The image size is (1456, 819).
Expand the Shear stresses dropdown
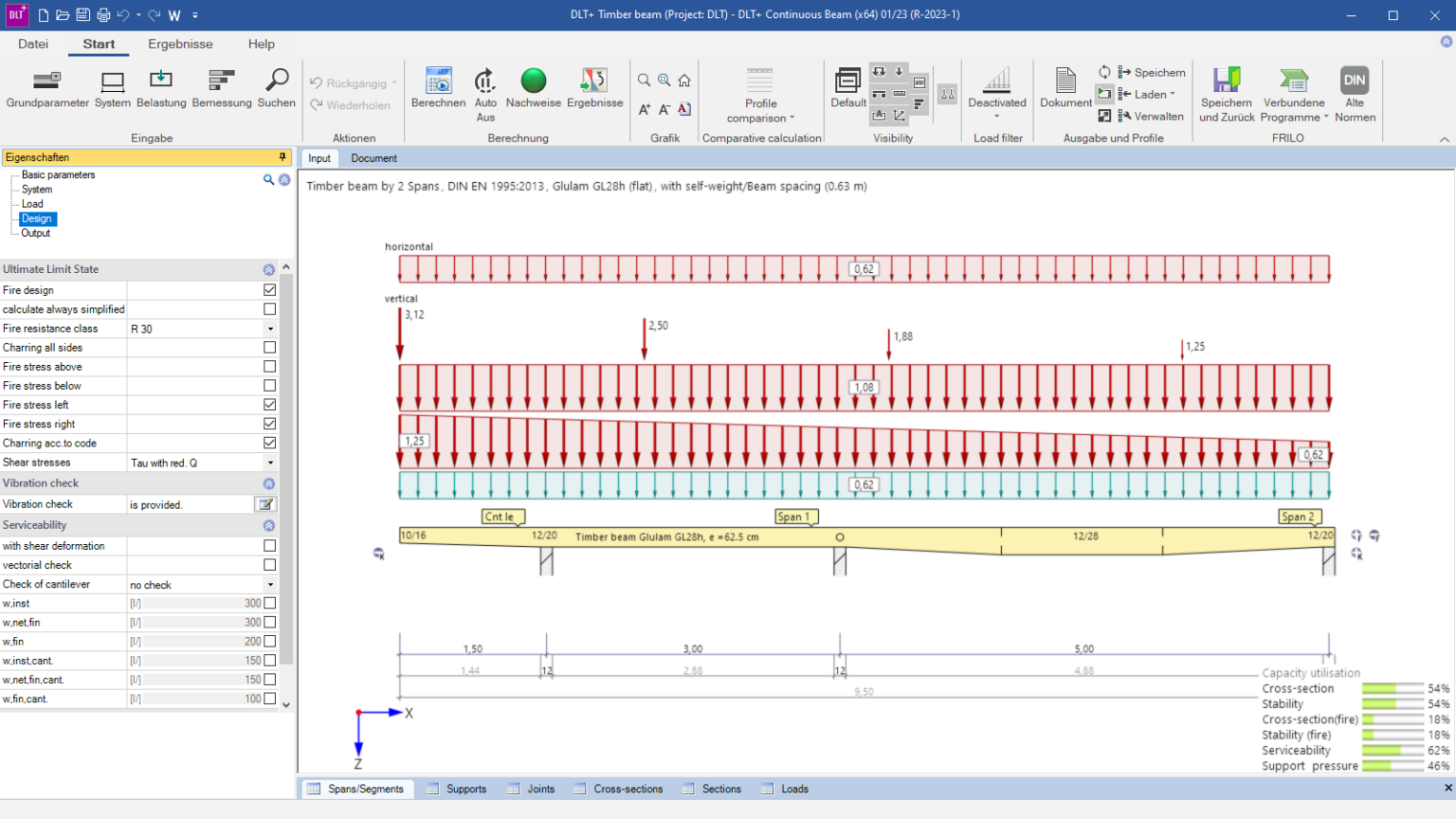coord(270,463)
